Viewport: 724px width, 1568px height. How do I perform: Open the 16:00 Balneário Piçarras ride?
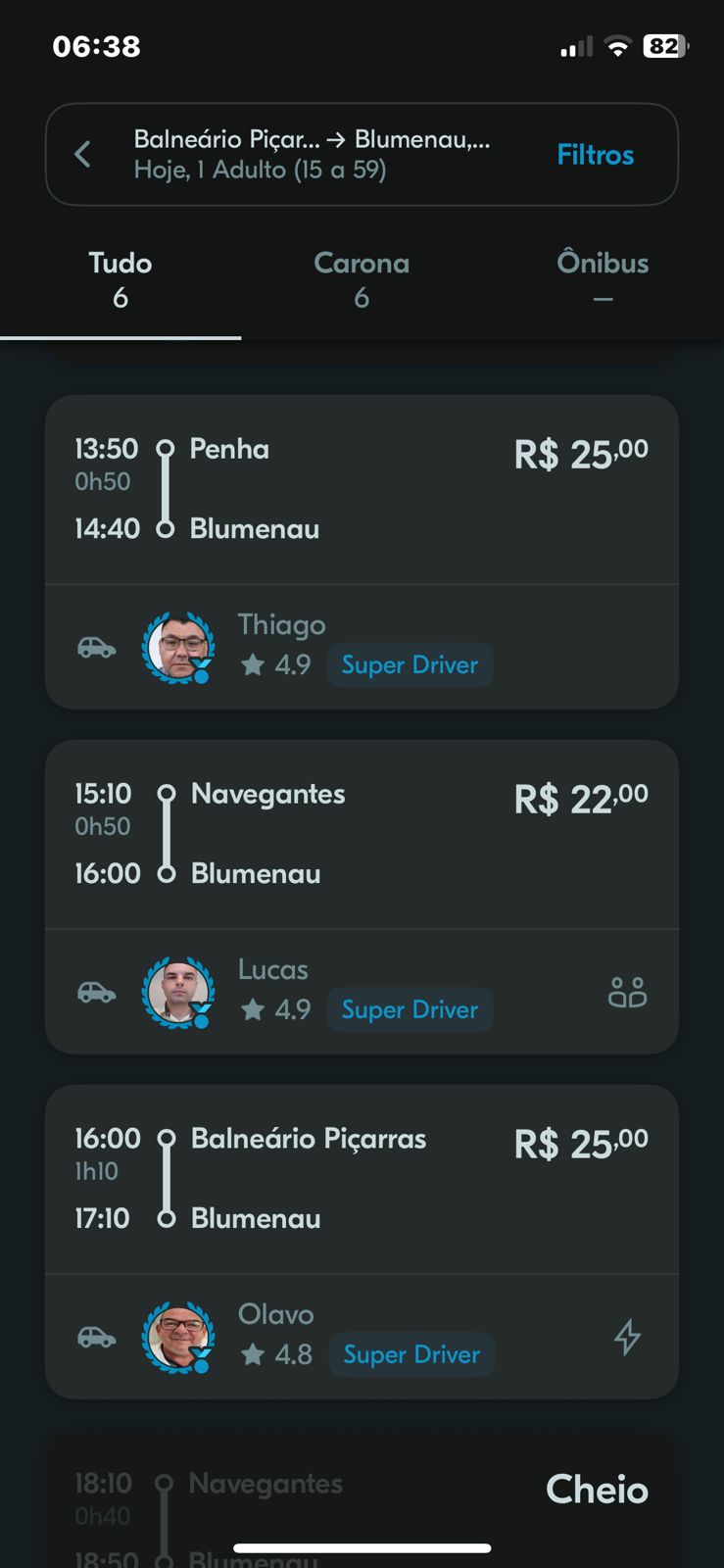(362, 1180)
